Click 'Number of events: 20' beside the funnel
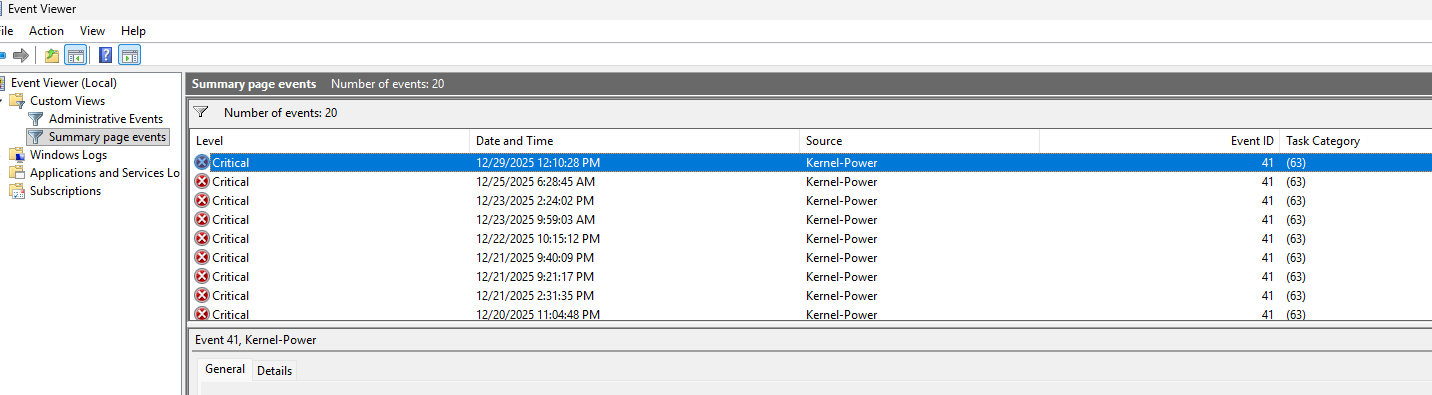This screenshot has width=1432, height=395. coord(280,113)
